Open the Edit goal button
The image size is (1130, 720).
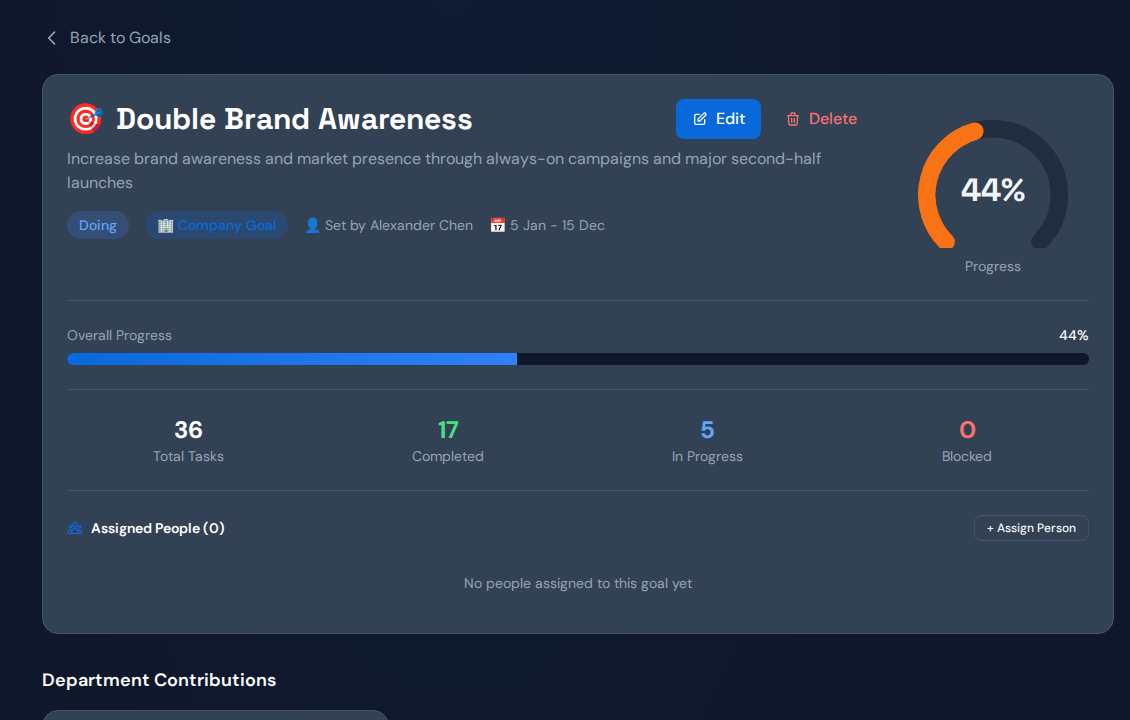[718, 119]
